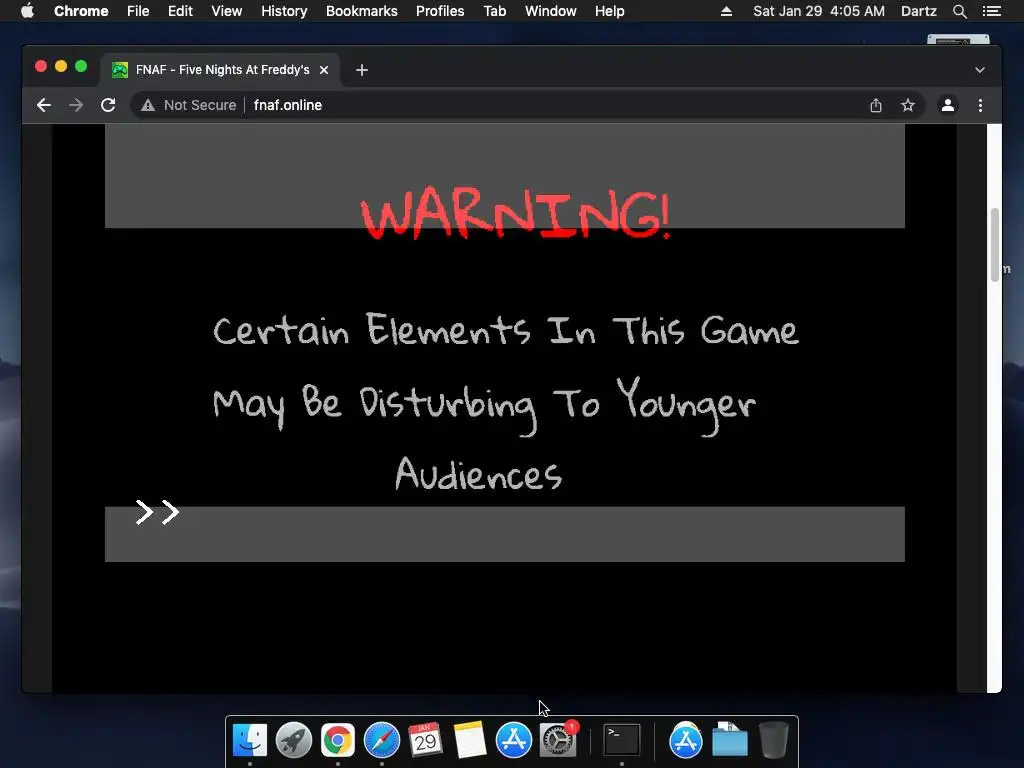Open Spotlight search icon
Screen dimensions: 1024x768
959,11
